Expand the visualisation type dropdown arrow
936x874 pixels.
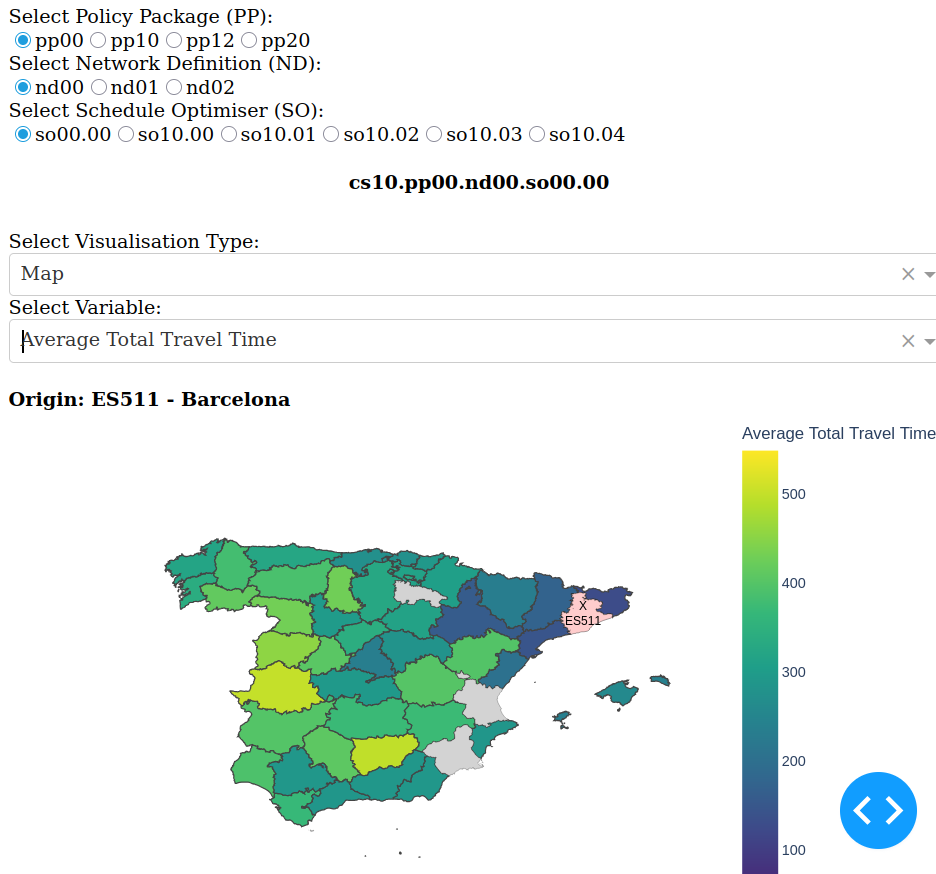point(929,274)
